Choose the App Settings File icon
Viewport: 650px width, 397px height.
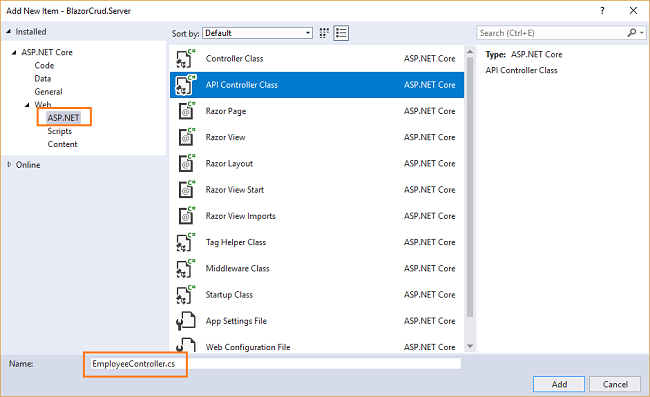tap(186, 321)
